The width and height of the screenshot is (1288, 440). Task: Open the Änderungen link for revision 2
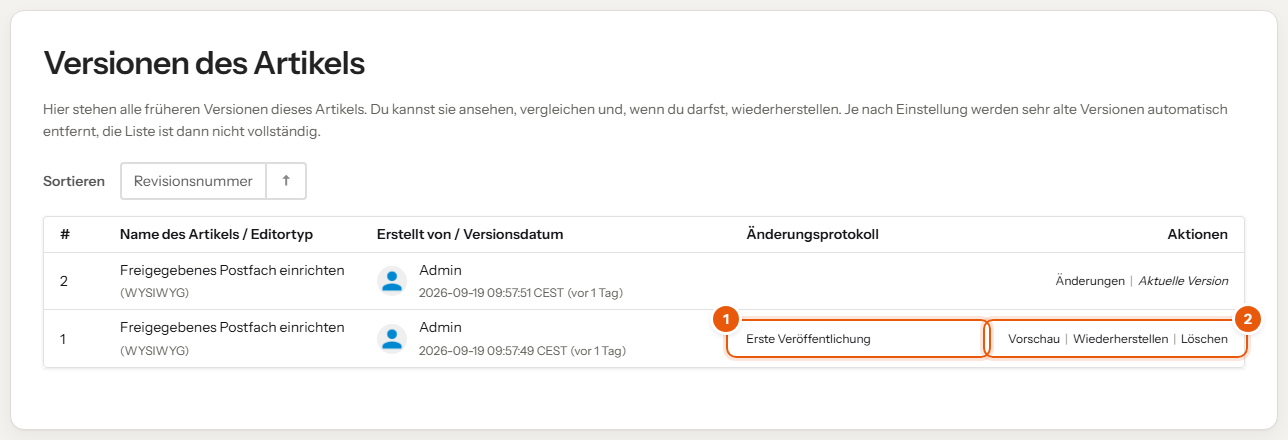point(1090,281)
